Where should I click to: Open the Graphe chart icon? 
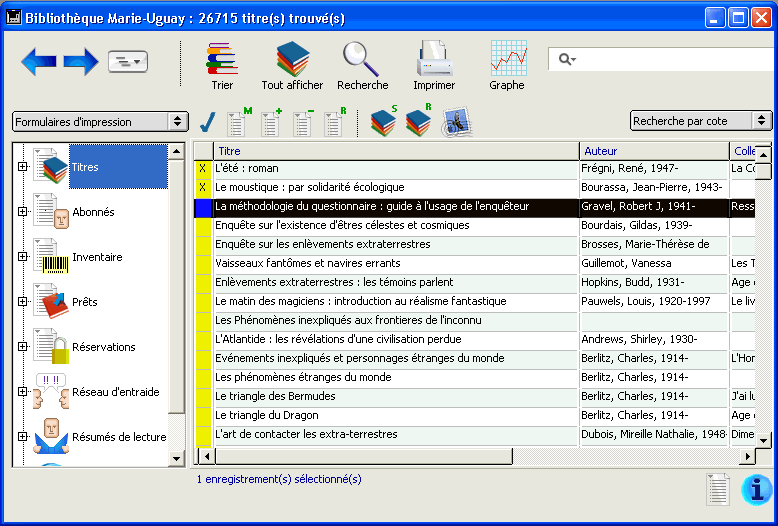[507, 60]
